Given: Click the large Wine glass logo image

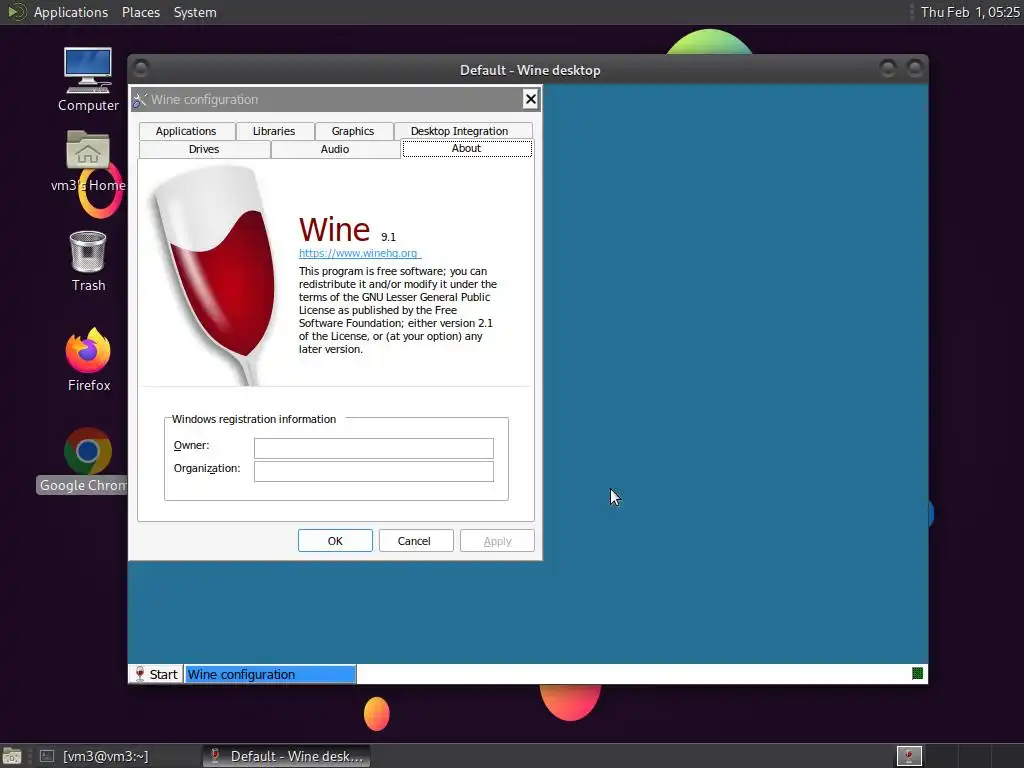Looking at the screenshot, I should tap(215, 274).
